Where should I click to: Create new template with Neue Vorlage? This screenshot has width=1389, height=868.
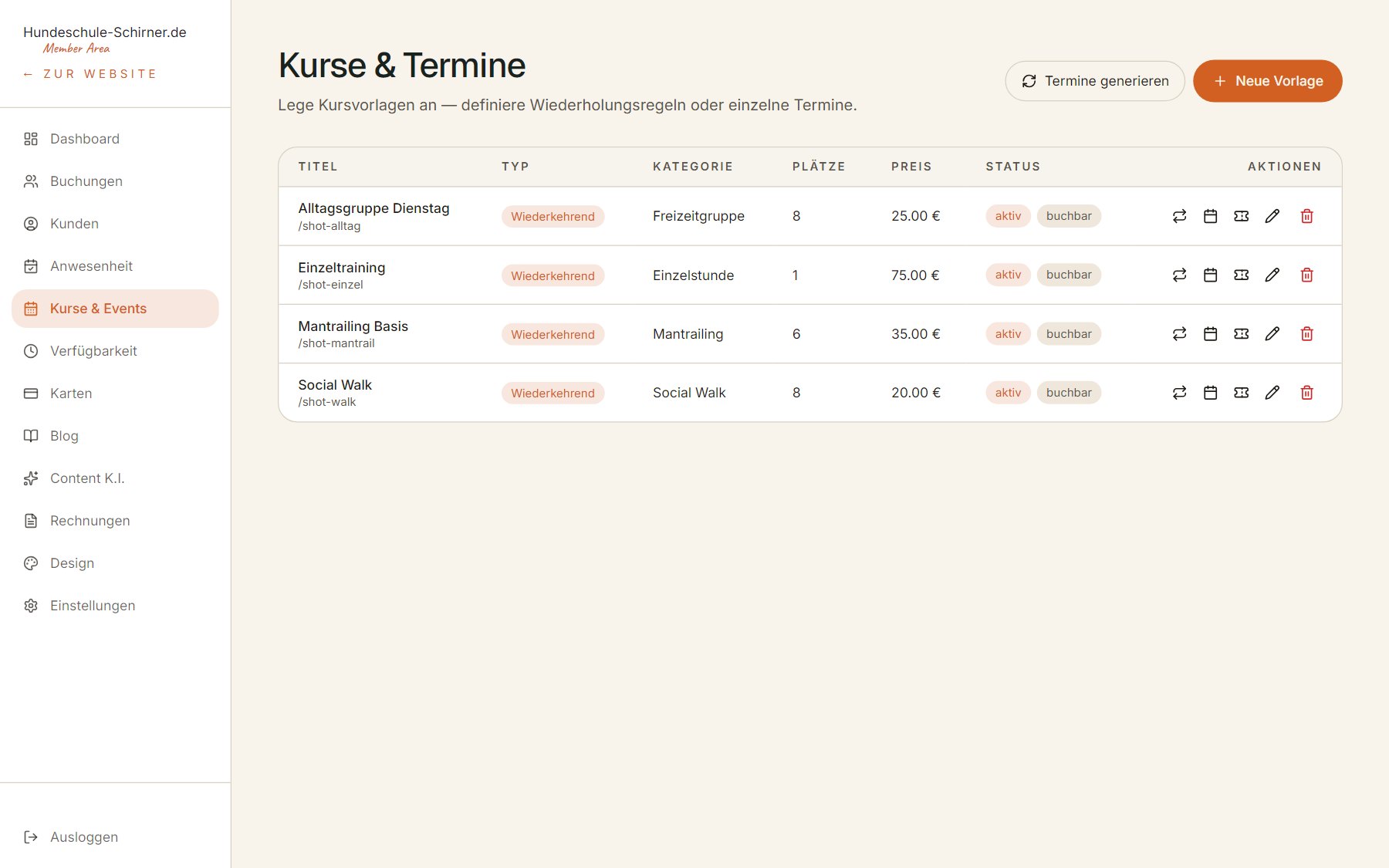tap(1268, 81)
